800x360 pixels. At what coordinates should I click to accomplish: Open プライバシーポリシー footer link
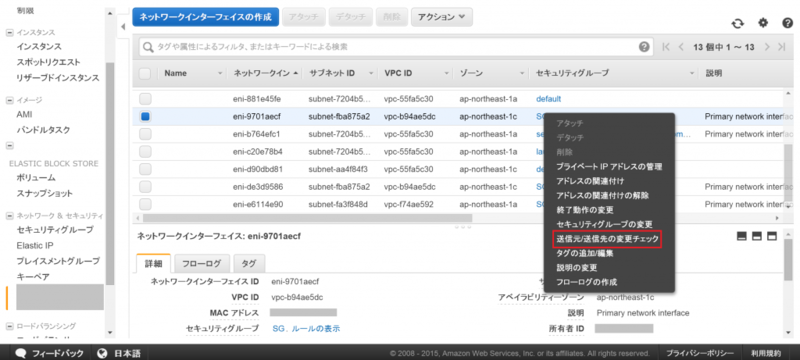point(700,353)
